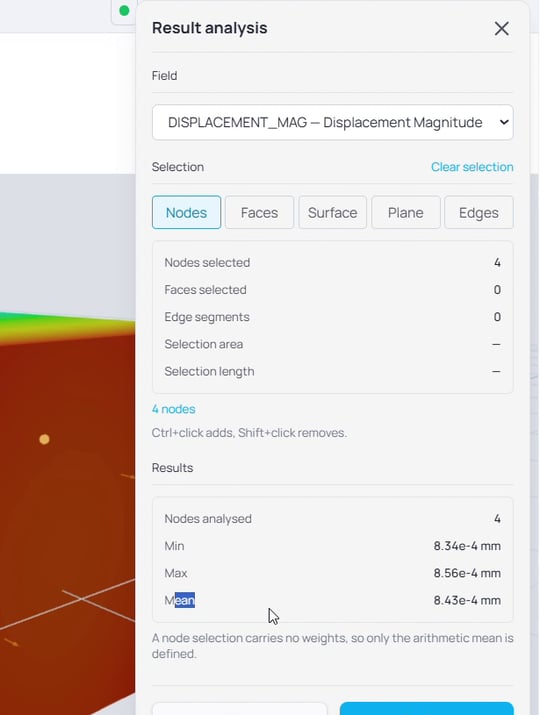Click the blue button at panel bottom

click(x=426, y=709)
